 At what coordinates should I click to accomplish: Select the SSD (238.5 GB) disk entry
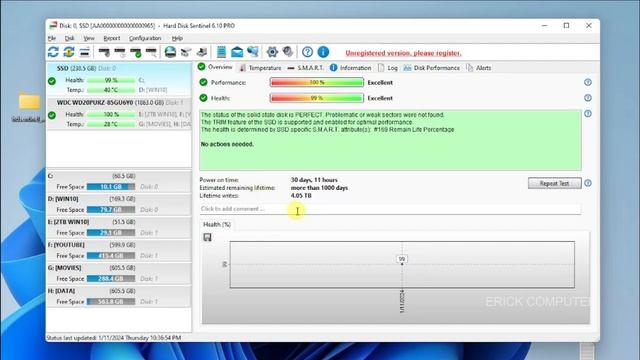click(x=119, y=79)
